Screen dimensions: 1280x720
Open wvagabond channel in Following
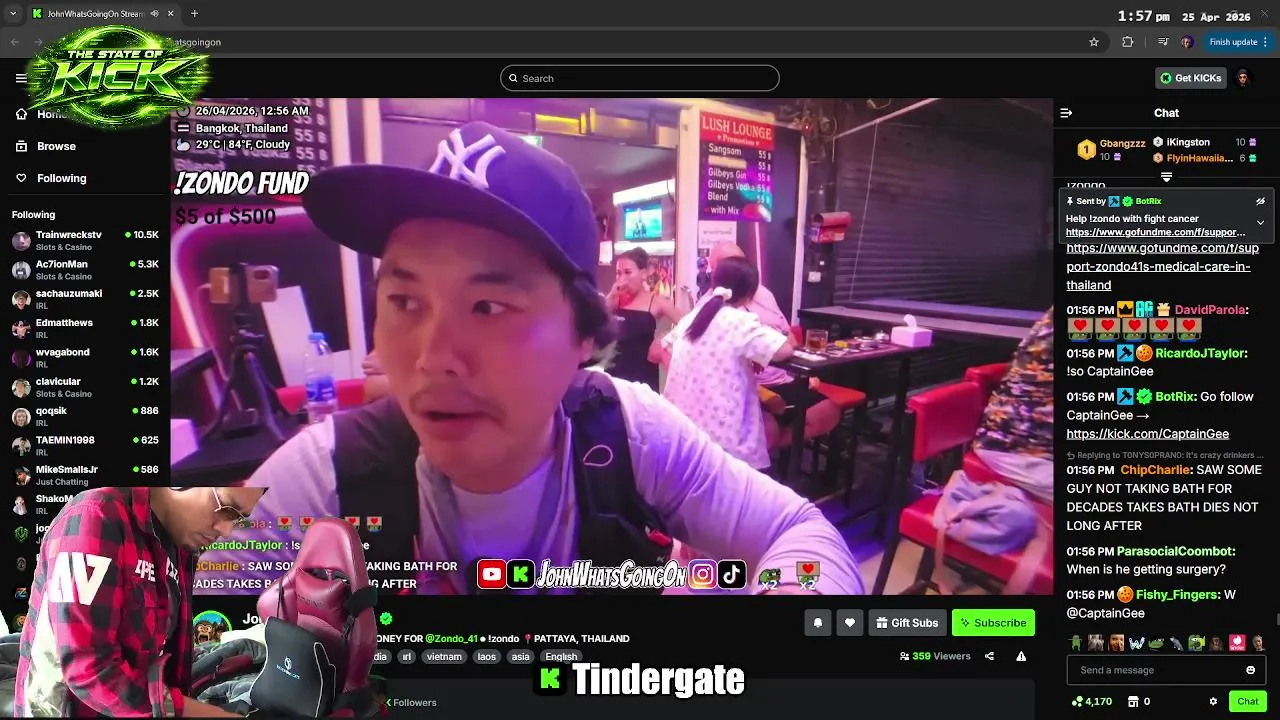pyautogui.click(x=85, y=358)
